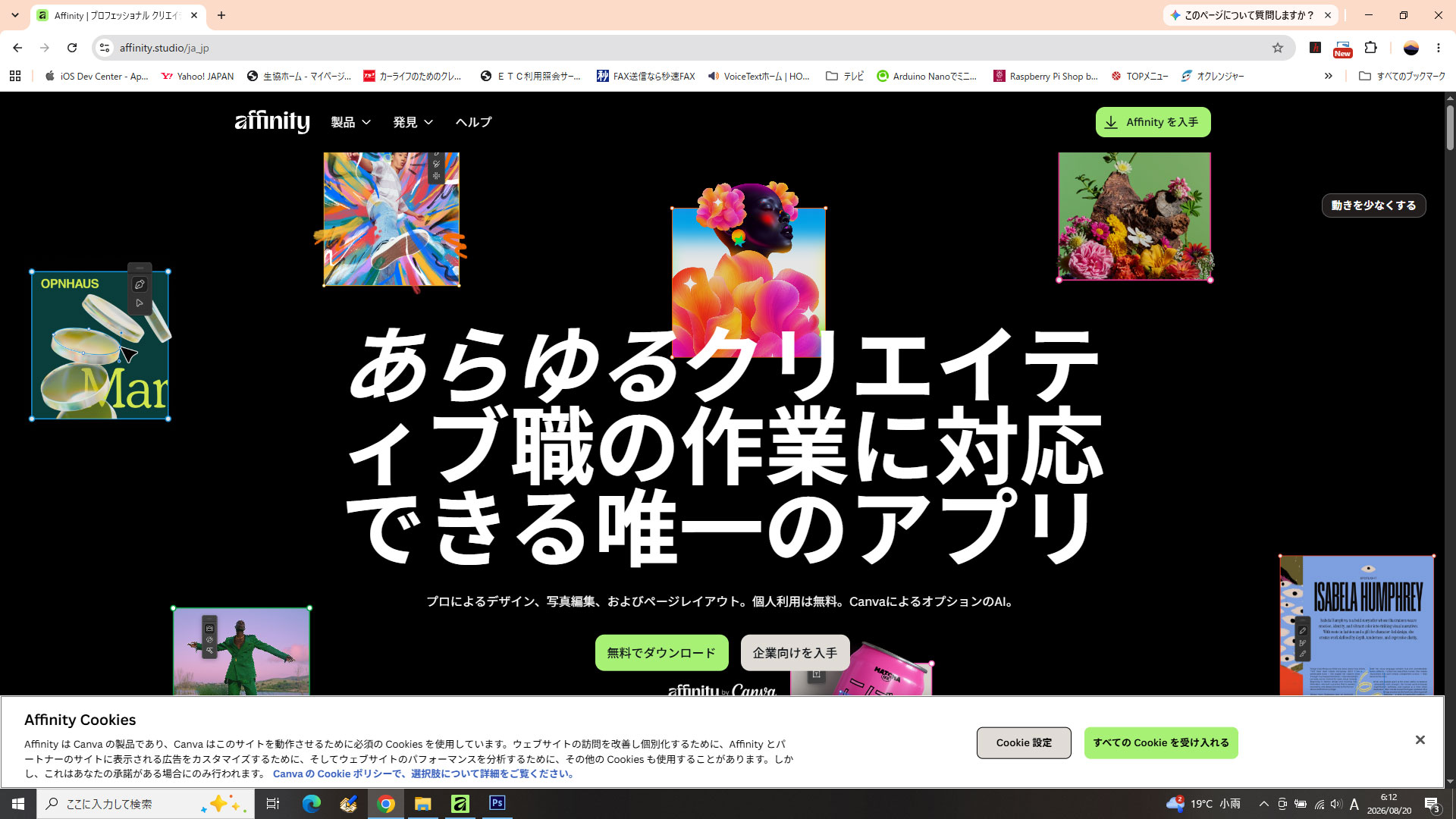This screenshot has height=819, width=1456.
Task: Open the tab search dropdown arrow
Action: pos(15,15)
